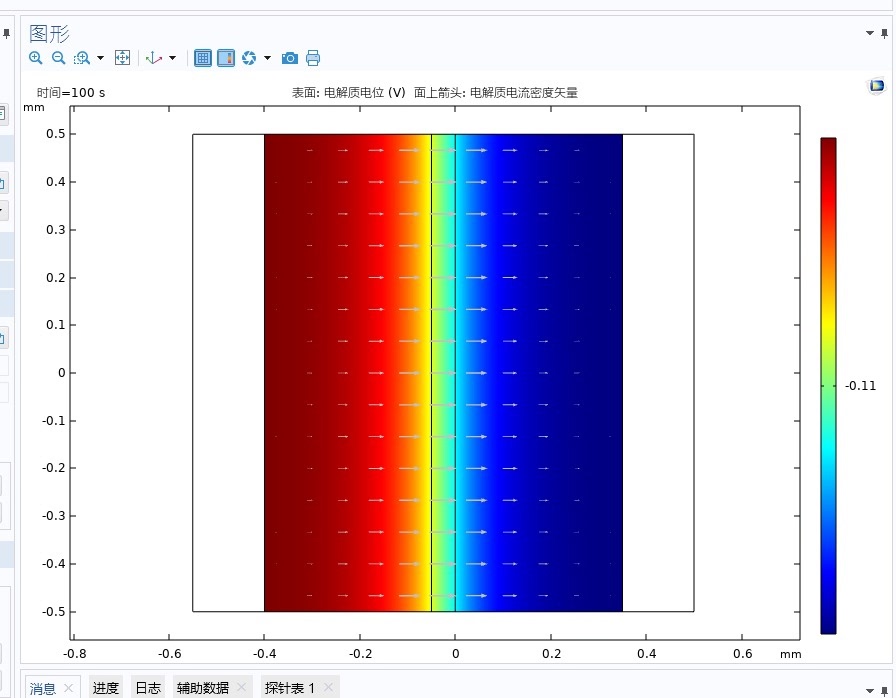The height and width of the screenshot is (698, 896).
Task: Open the Zoom Box dropdown arrow
Action: (x=101, y=58)
